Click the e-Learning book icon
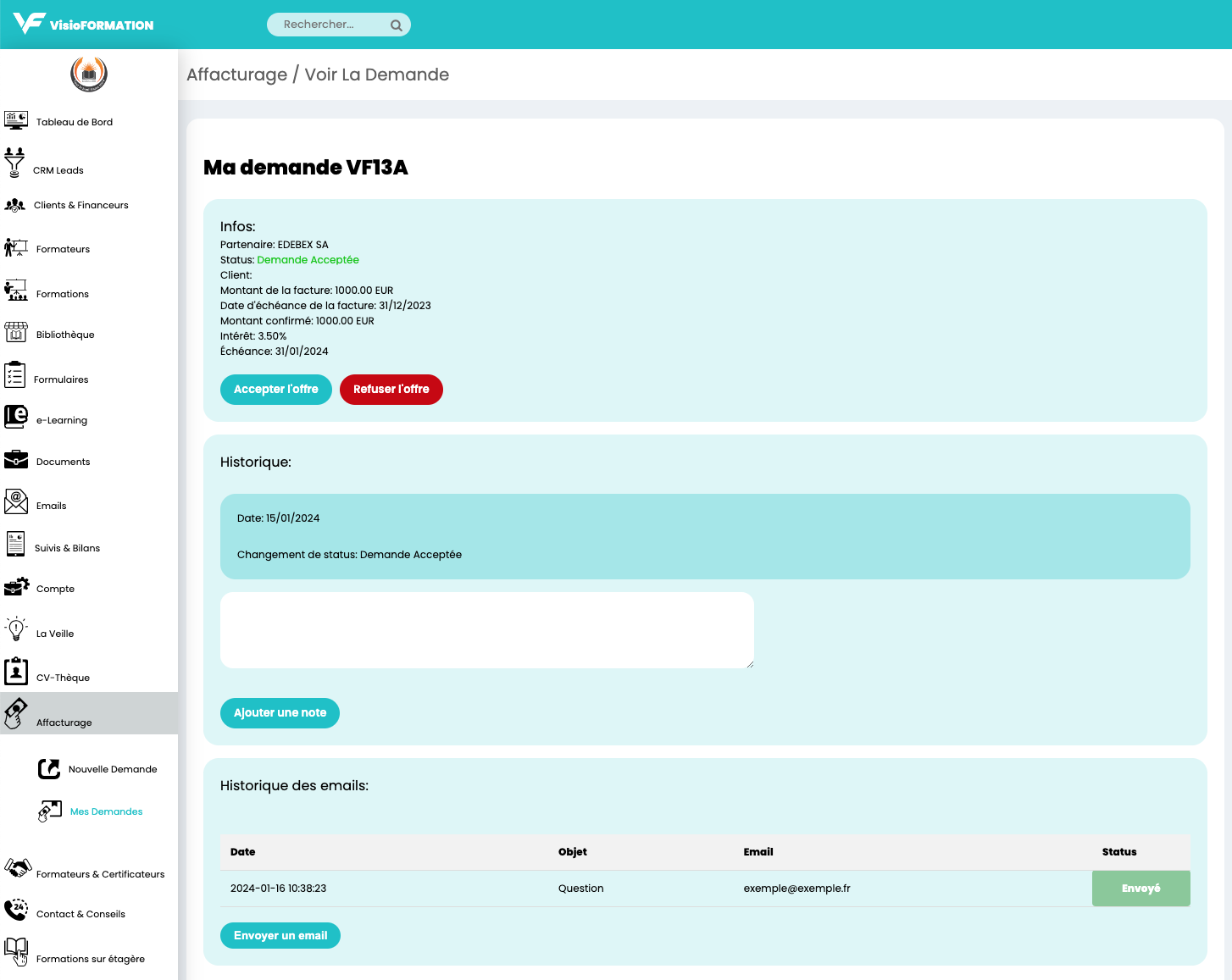 (16, 417)
